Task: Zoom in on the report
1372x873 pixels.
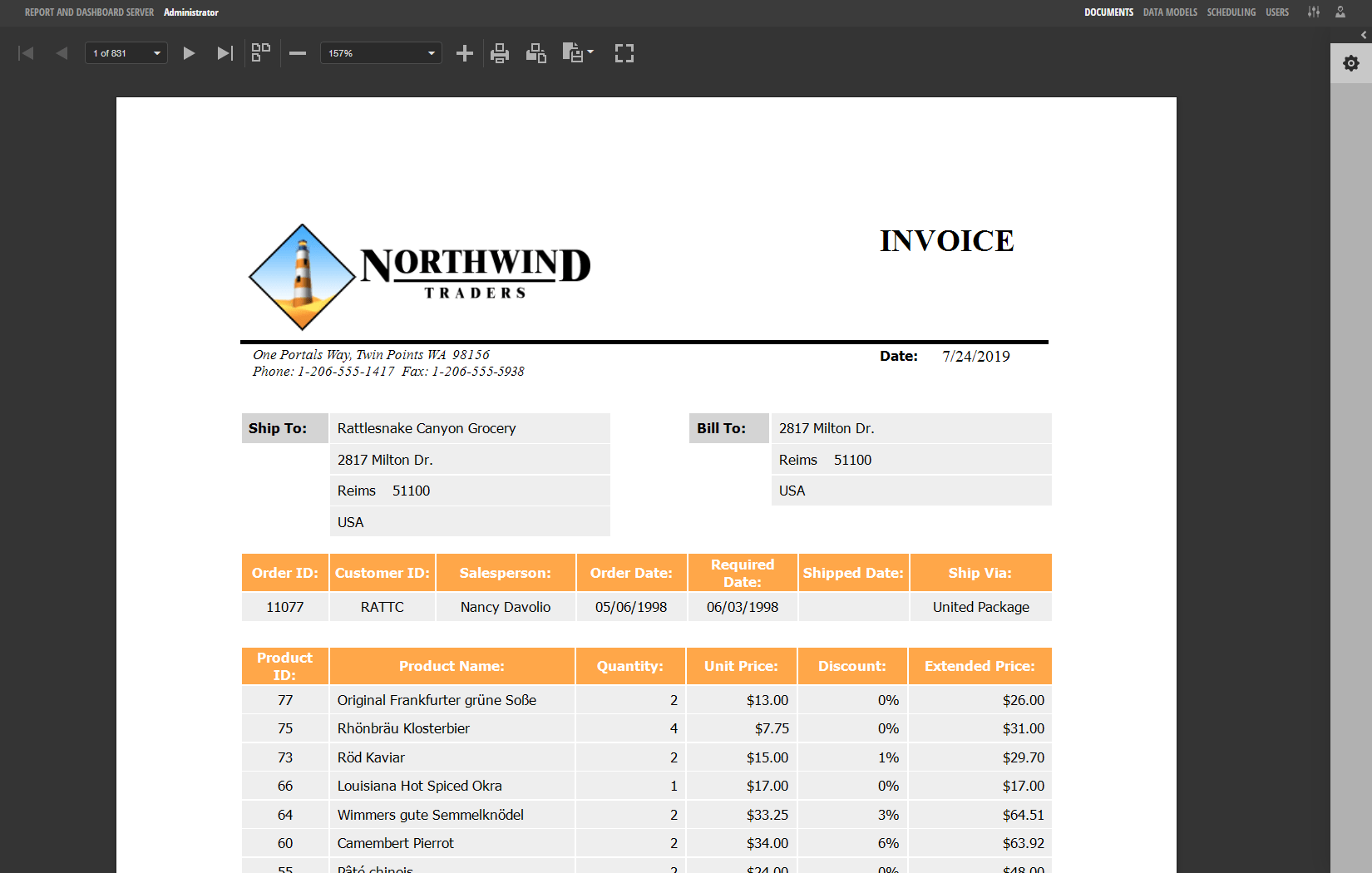Action: point(465,52)
